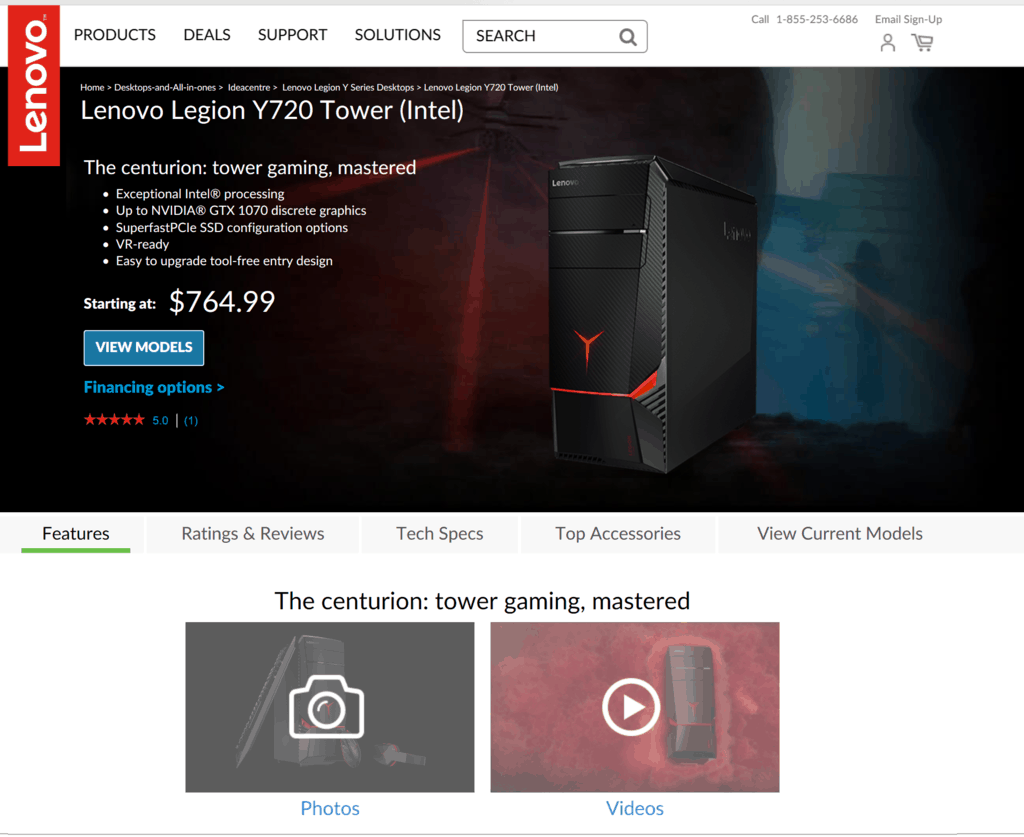Viewport: 1024px width, 837px height.
Task: Go to Home breadcrumb
Action: pos(92,87)
